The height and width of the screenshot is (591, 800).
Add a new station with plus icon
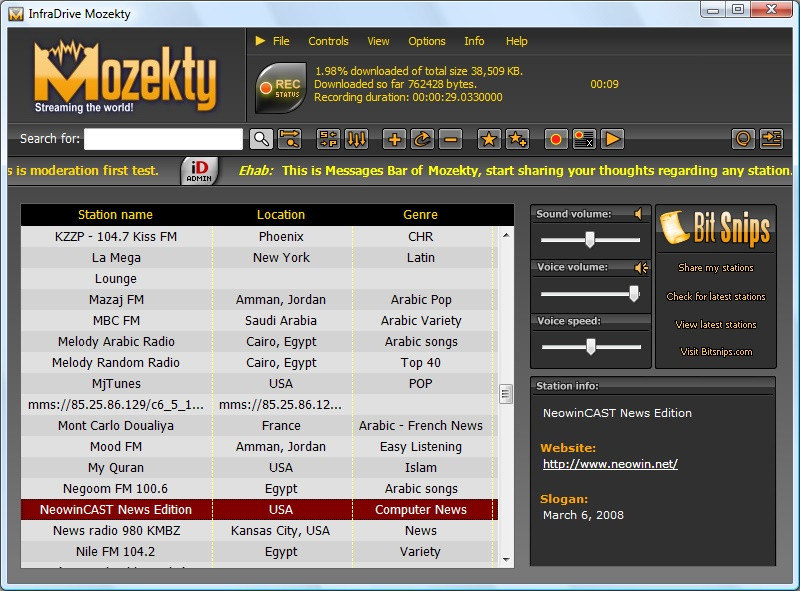click(394, 139)
